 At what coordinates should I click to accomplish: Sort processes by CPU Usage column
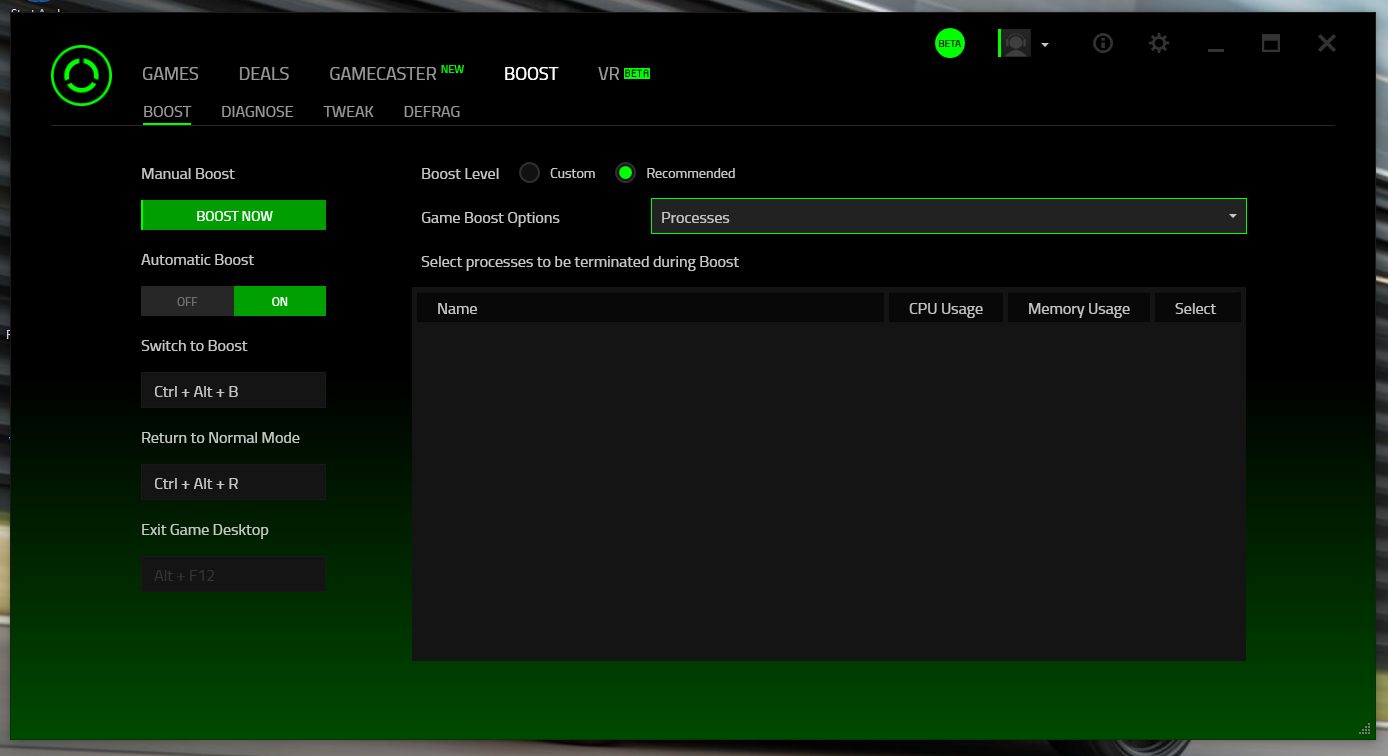click(x=944, y=308)
